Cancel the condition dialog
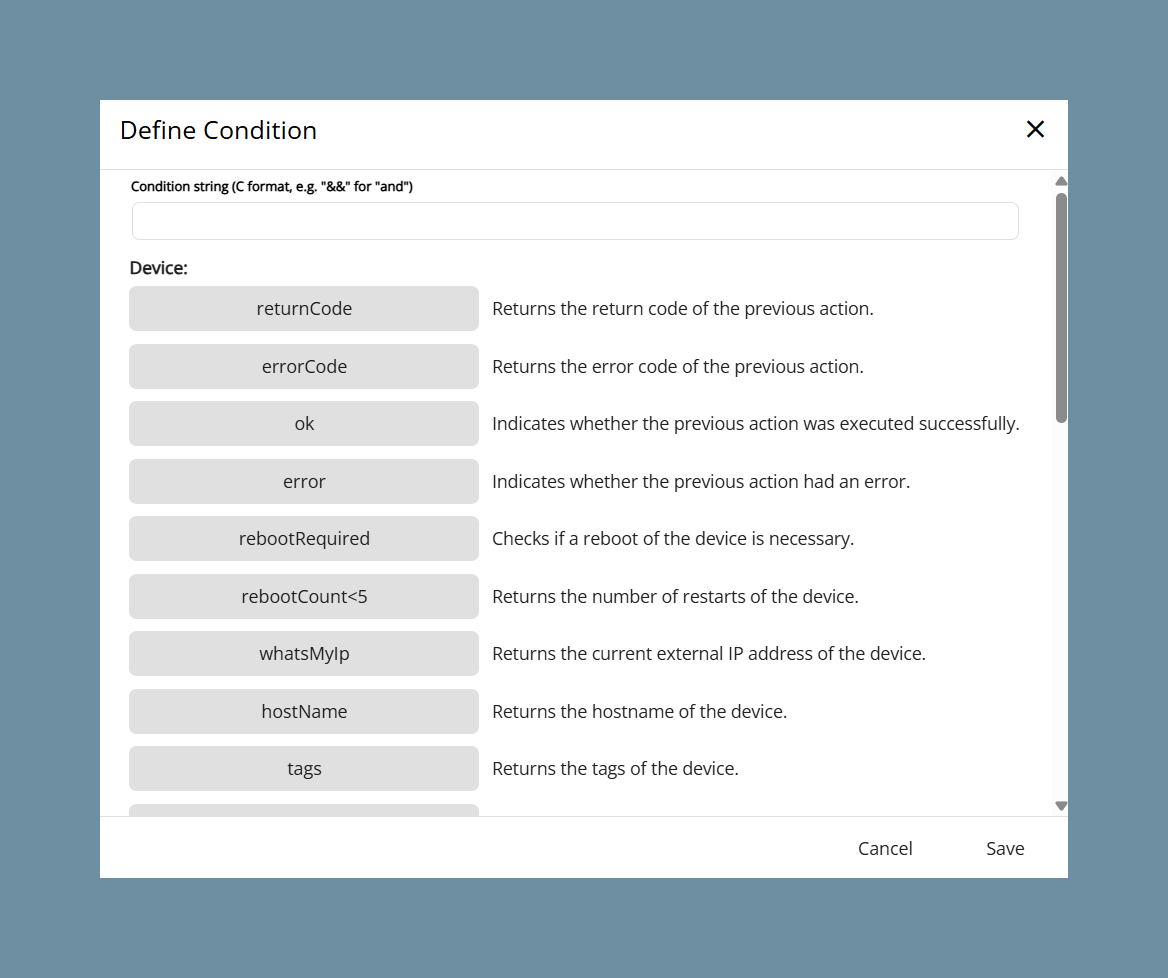This screenshot has width=1168, height=978. pos(885,848)
